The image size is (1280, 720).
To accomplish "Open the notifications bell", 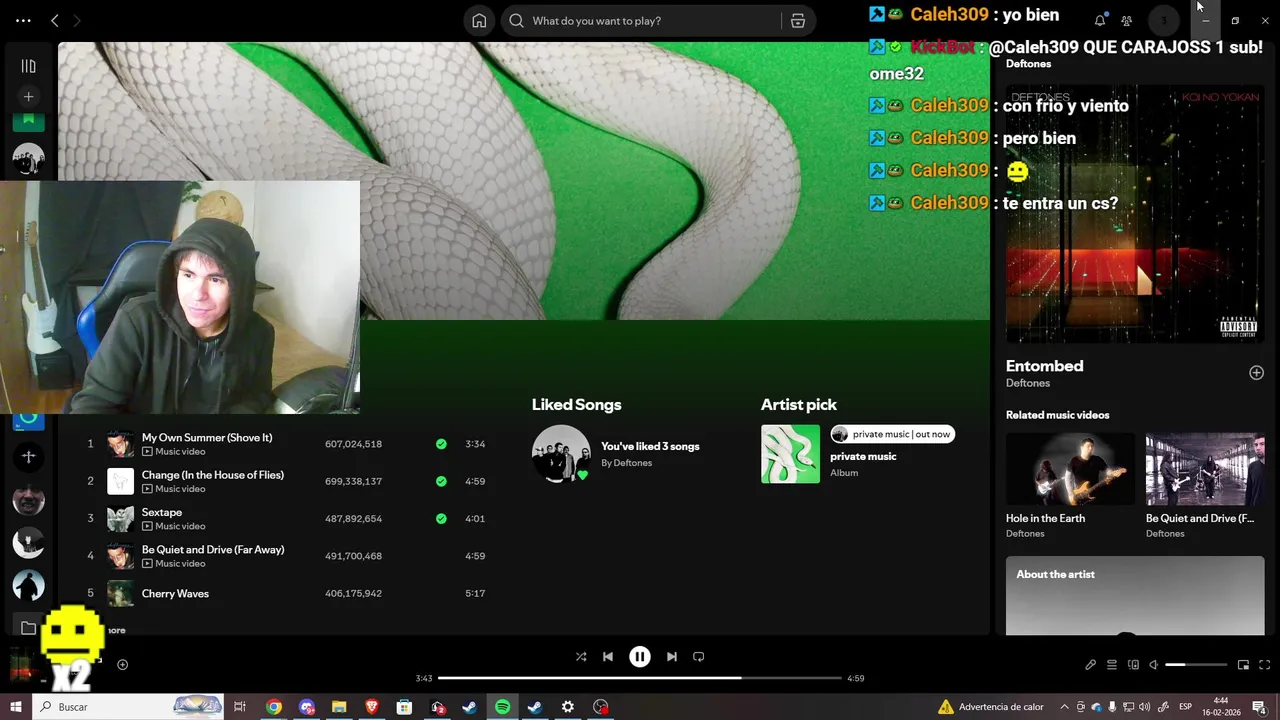I will pyautogui.click(x=1100, y=21).
